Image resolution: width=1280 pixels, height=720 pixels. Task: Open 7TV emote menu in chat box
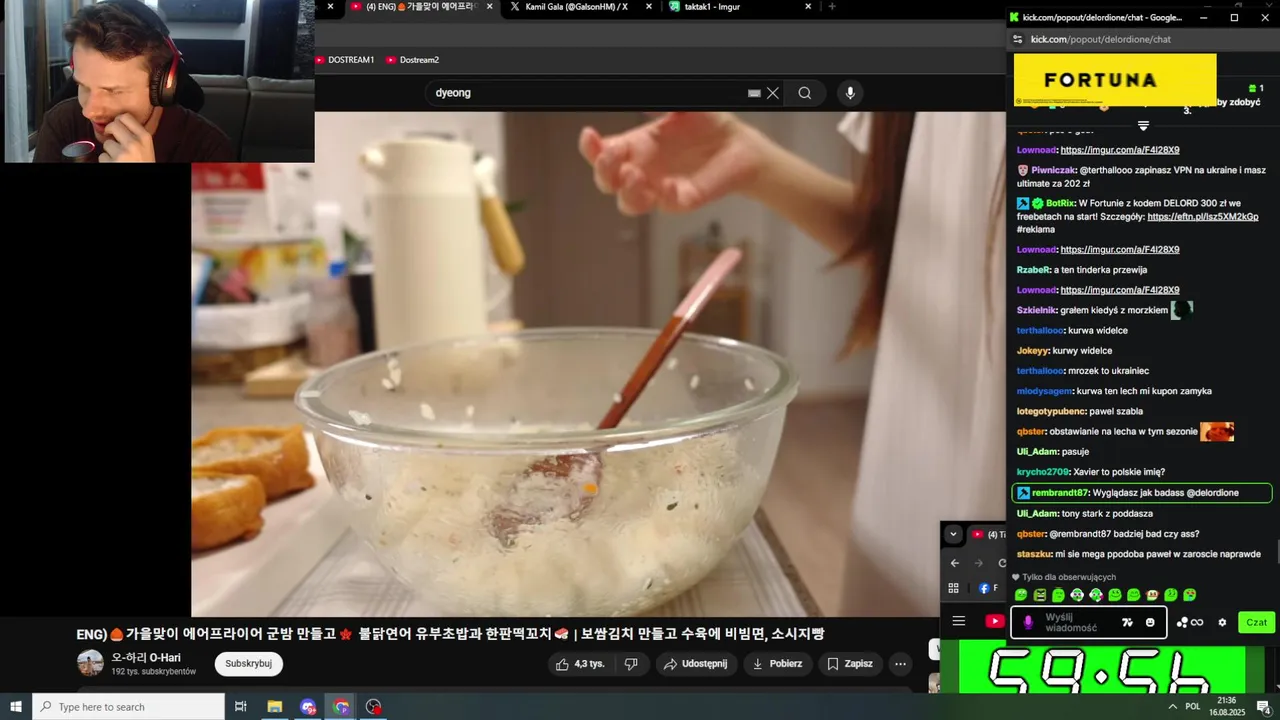pyautogui.click(x=1127, y=622)
